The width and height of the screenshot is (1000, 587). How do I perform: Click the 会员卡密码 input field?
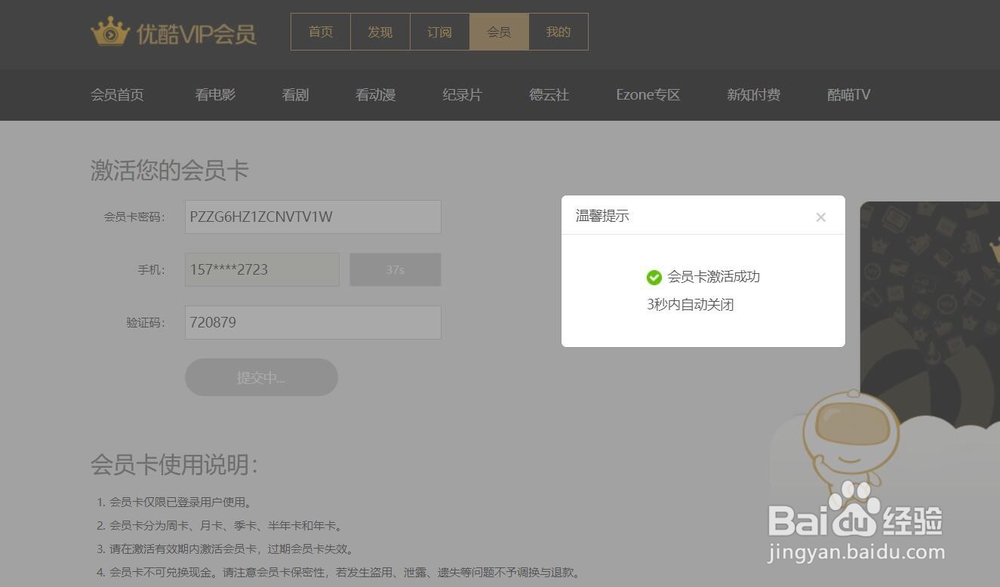coord(313,217)
